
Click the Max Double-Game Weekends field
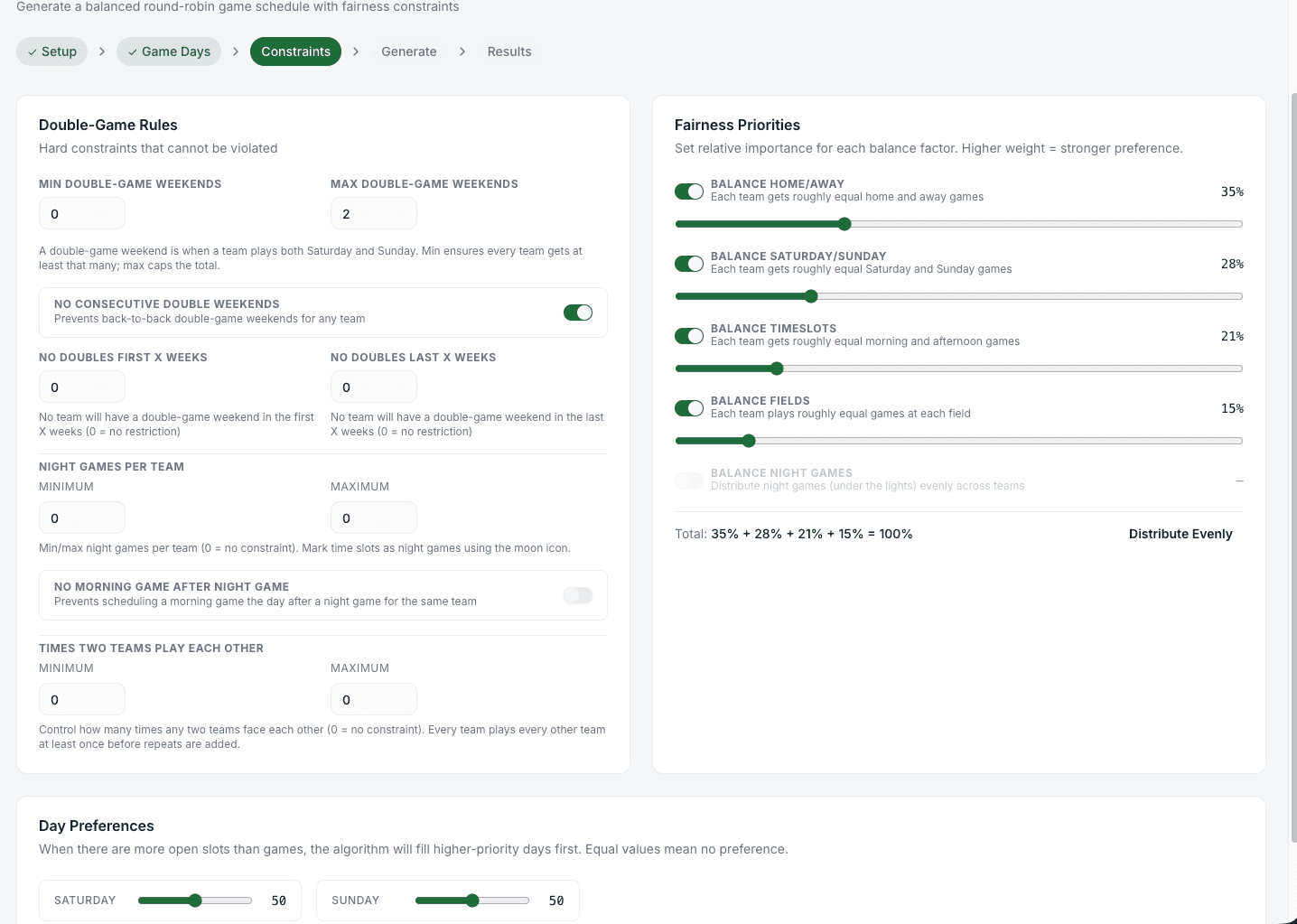pos(374,214)
